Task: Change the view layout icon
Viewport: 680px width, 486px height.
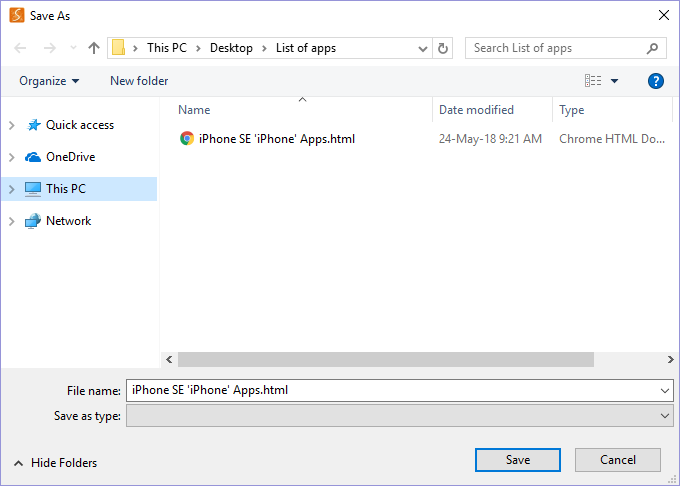Action: pyautogui.click(x=593, y=81)
